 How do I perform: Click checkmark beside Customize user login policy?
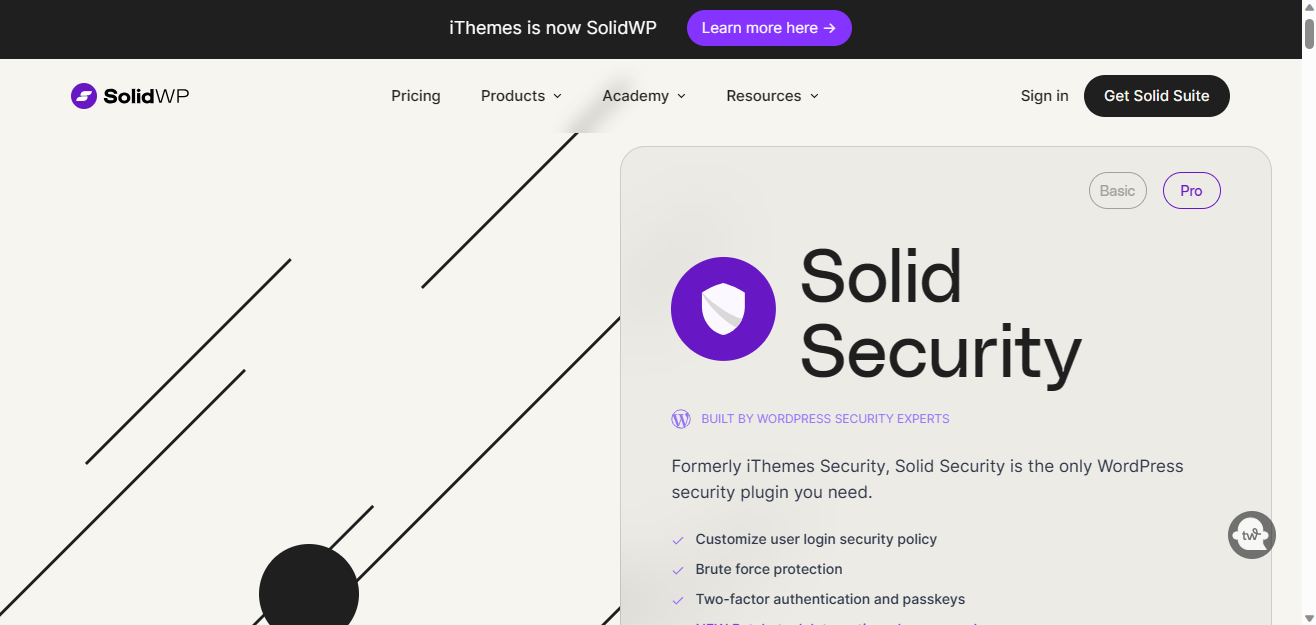[678, 540]
